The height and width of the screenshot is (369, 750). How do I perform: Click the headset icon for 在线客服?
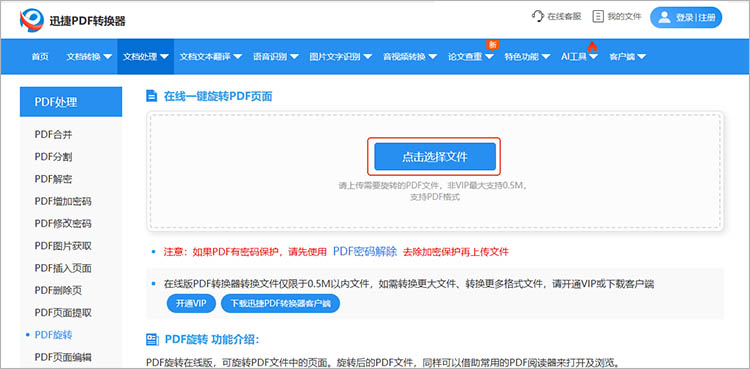tap(538, 17)
